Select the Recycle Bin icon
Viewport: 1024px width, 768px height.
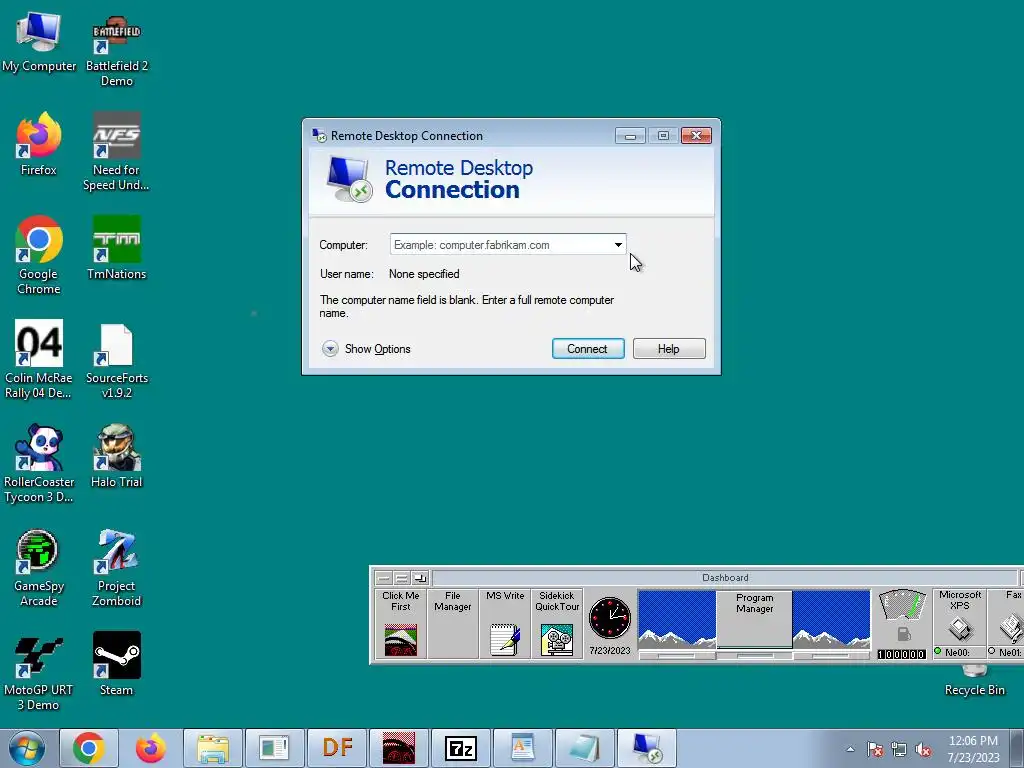974,682
